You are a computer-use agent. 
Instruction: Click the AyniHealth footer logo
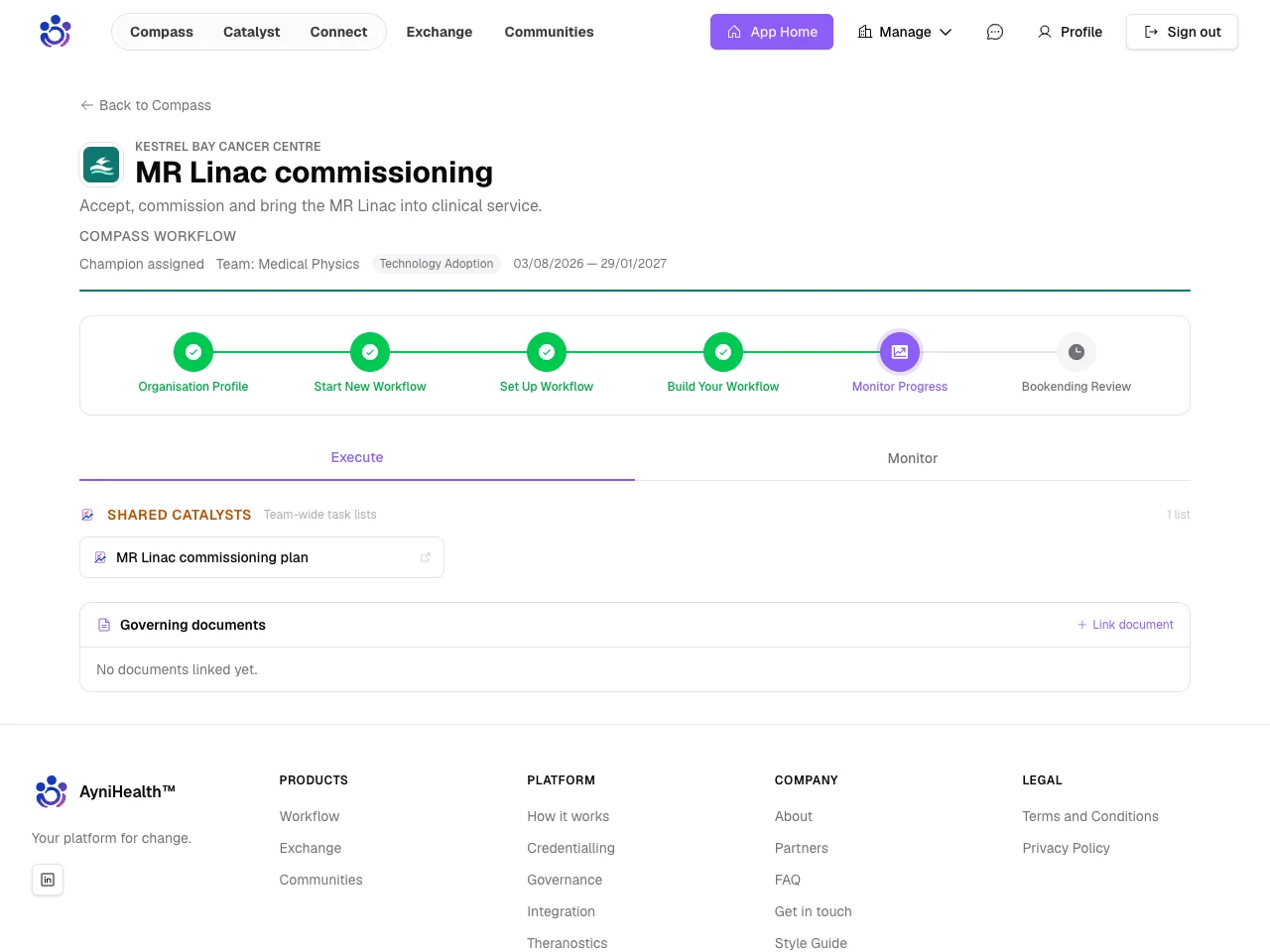(x=52, y=791)
